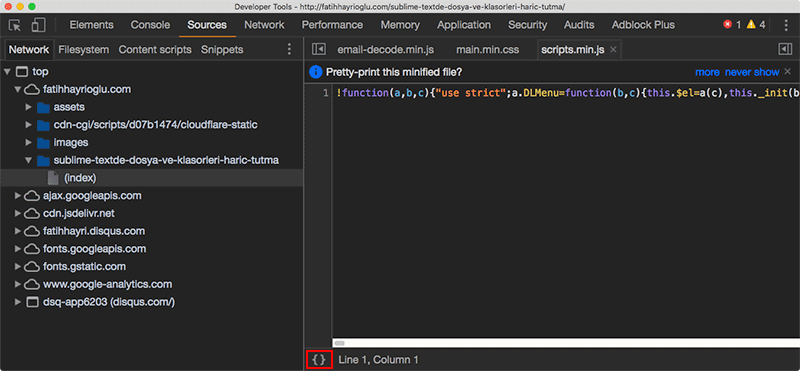Select the Sources panel tab
The height and width of the screenshot is (371, 800).
[x=207, y=25]
